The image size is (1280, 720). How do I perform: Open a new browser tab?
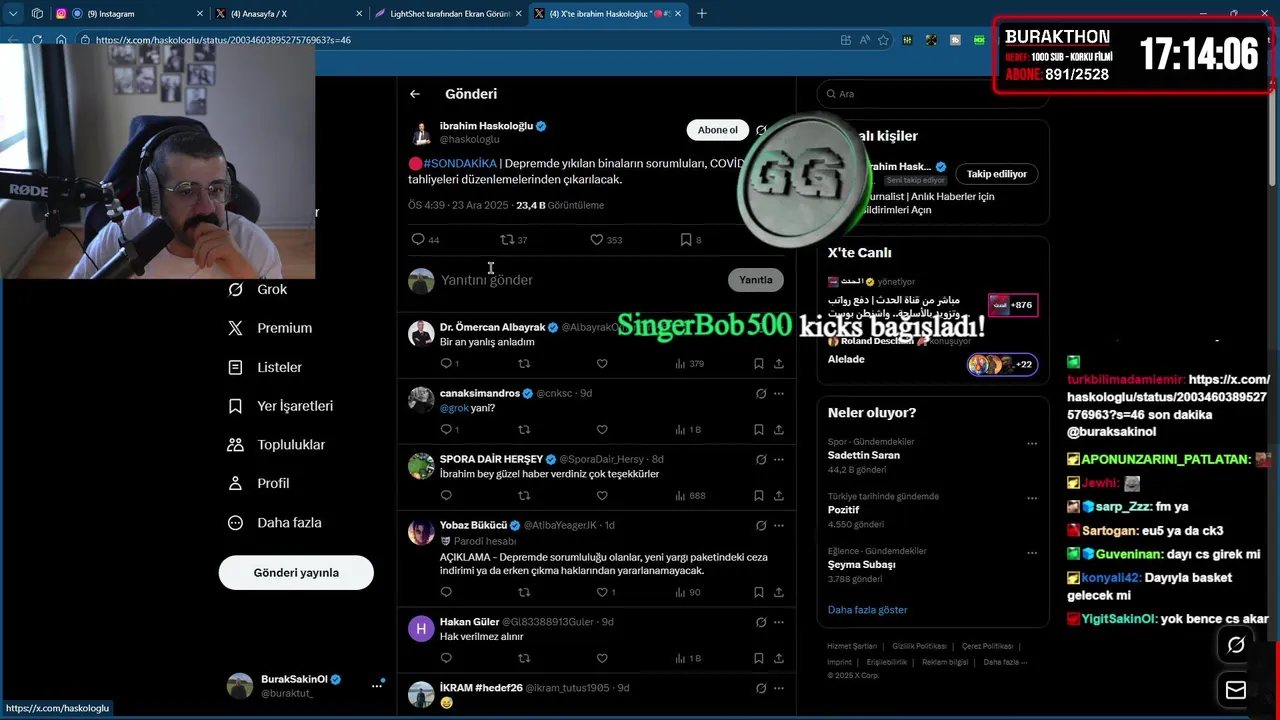pos(701,14)
